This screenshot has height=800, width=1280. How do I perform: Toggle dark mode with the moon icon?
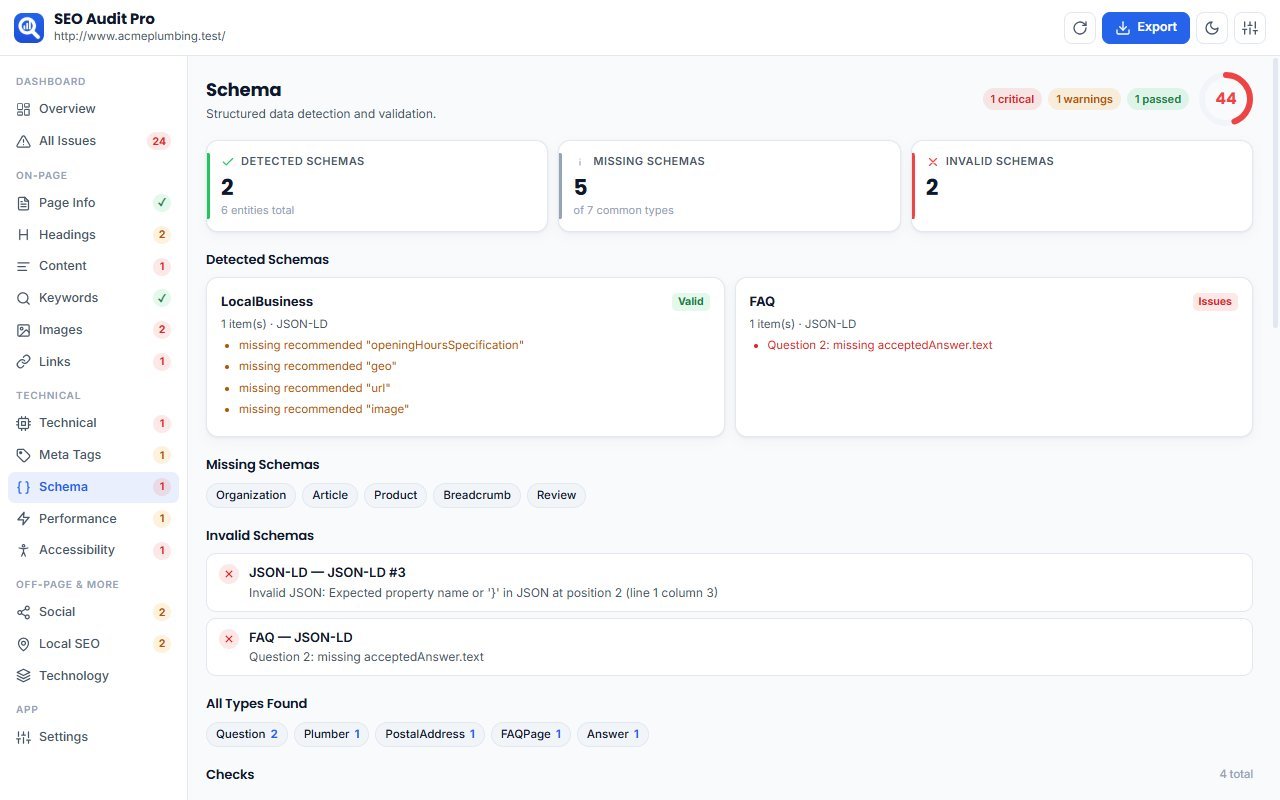1213,28
